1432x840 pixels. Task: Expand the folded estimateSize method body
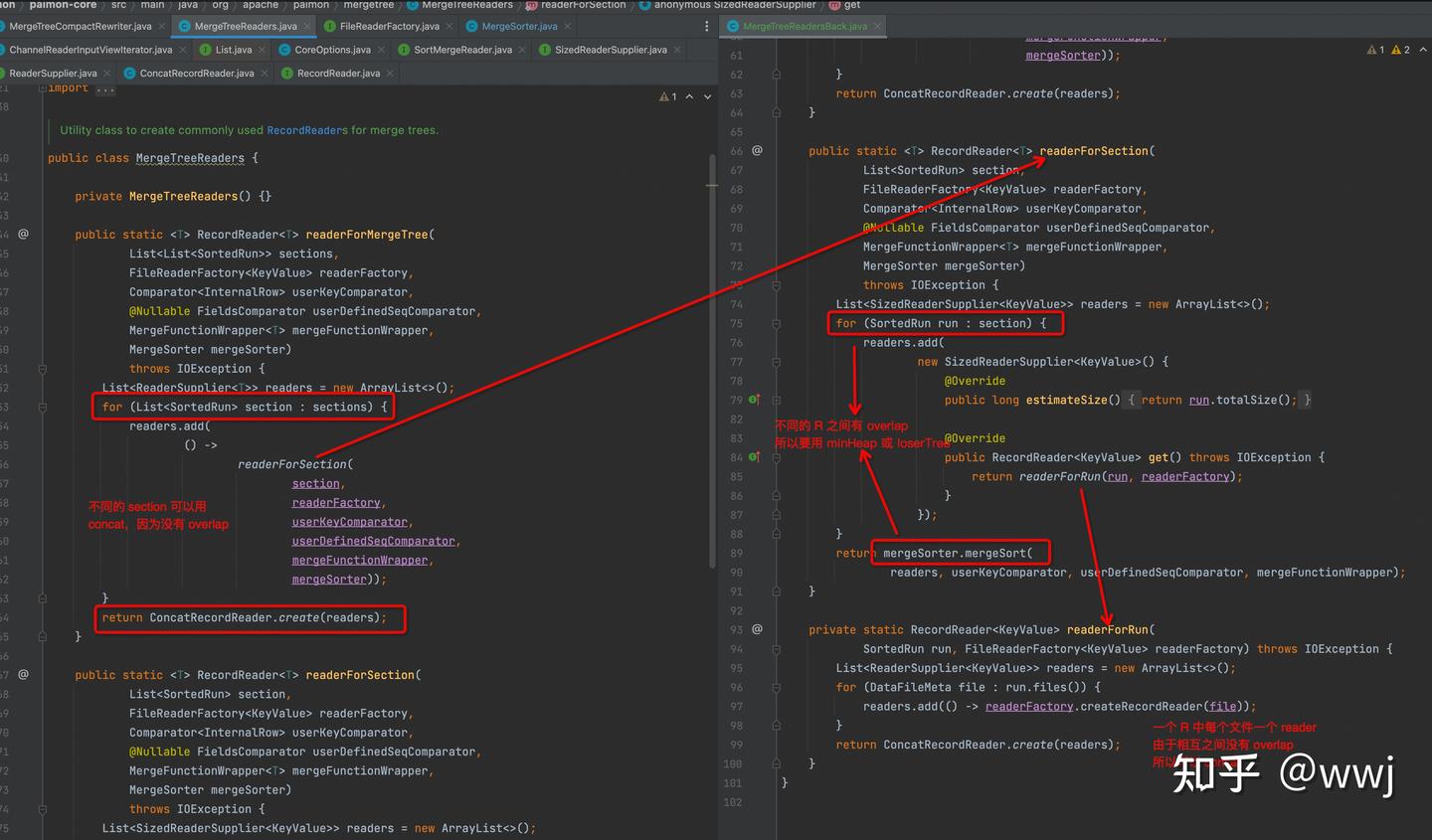1134,400
